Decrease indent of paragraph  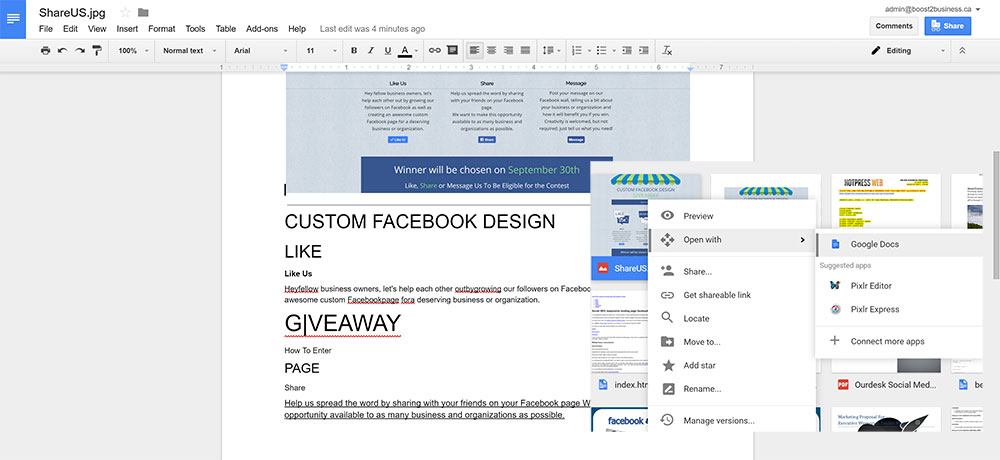coord(627,50)
